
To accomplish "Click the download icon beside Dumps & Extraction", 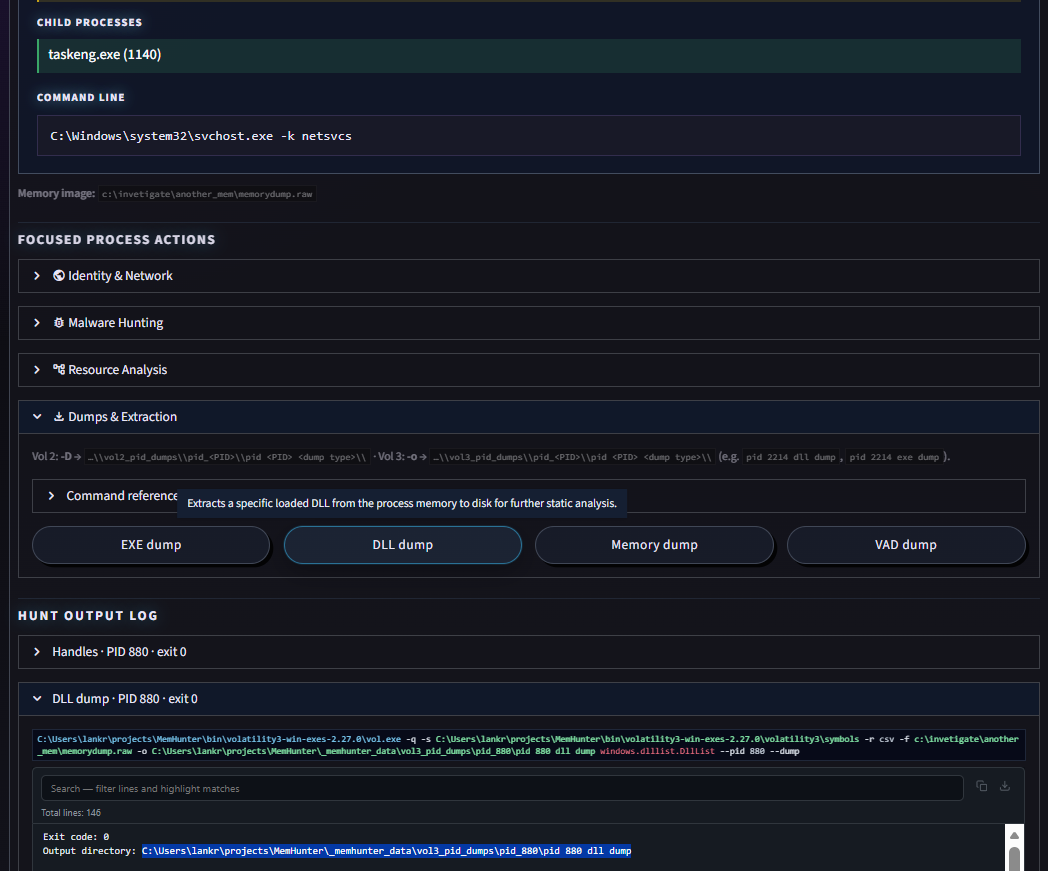I will (59, 416).
